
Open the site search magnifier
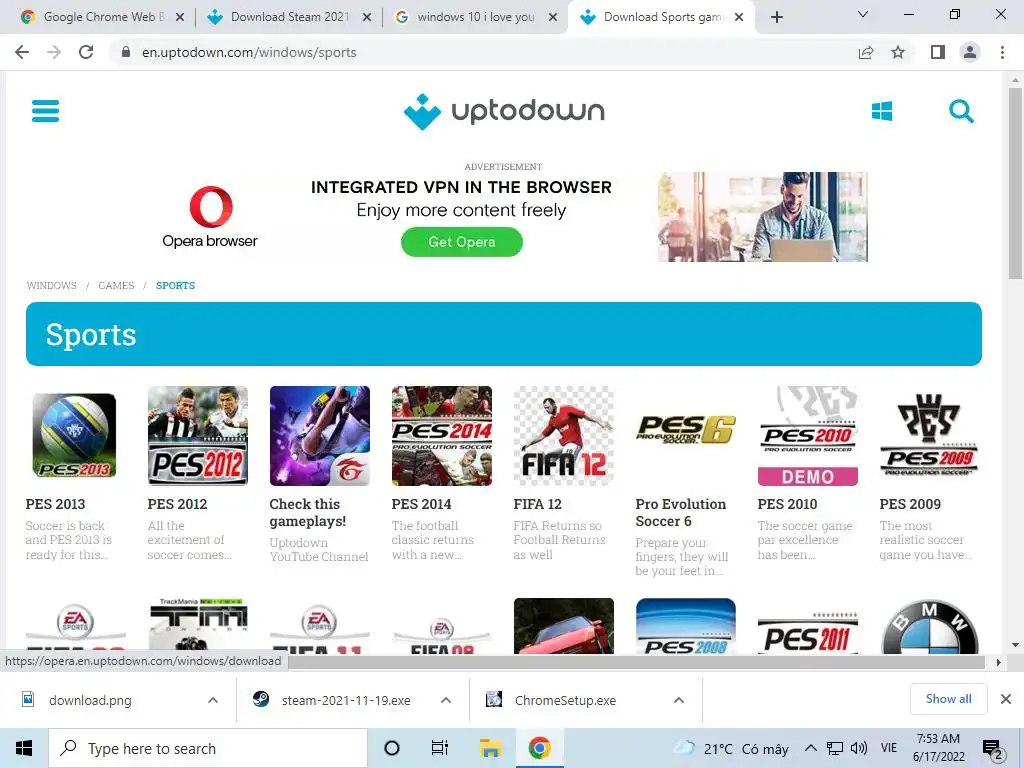961,111
